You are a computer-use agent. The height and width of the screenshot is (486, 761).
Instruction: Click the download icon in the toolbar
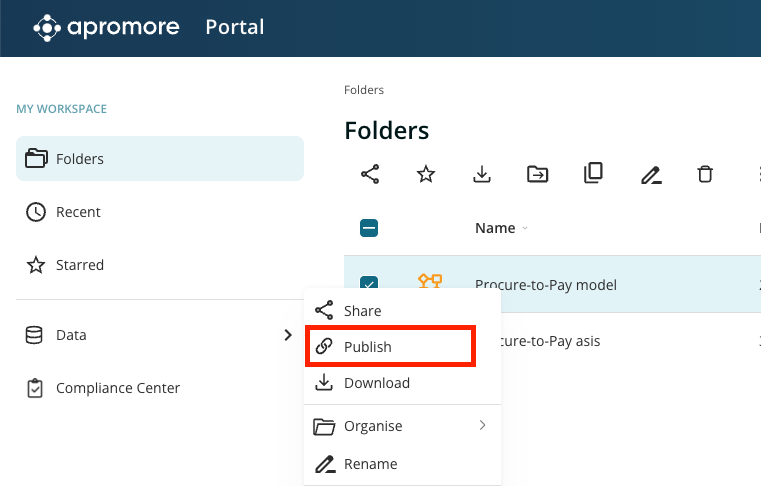click(482, 174)
